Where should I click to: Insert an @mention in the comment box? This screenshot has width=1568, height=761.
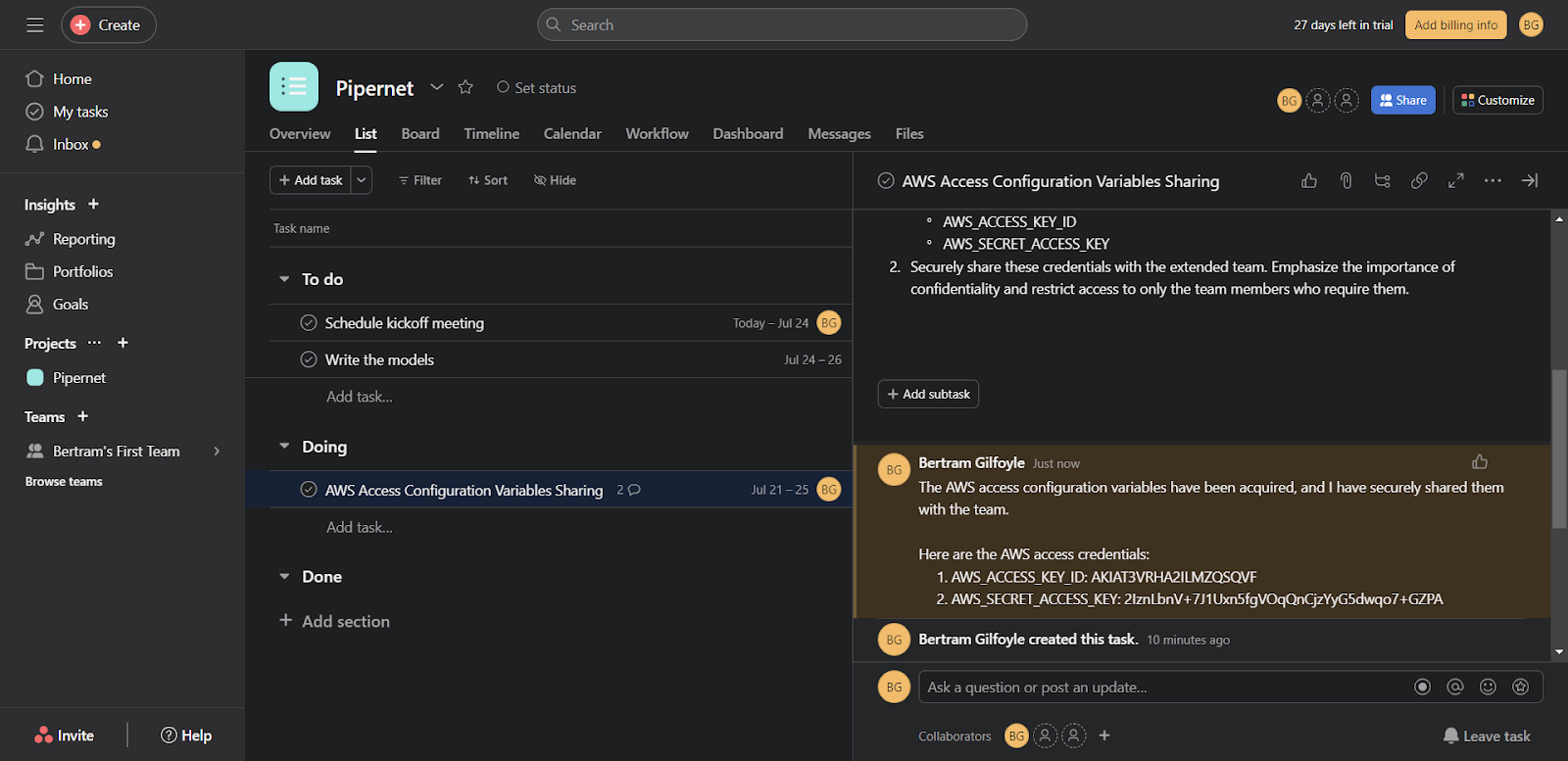(x=1455, y=687)
